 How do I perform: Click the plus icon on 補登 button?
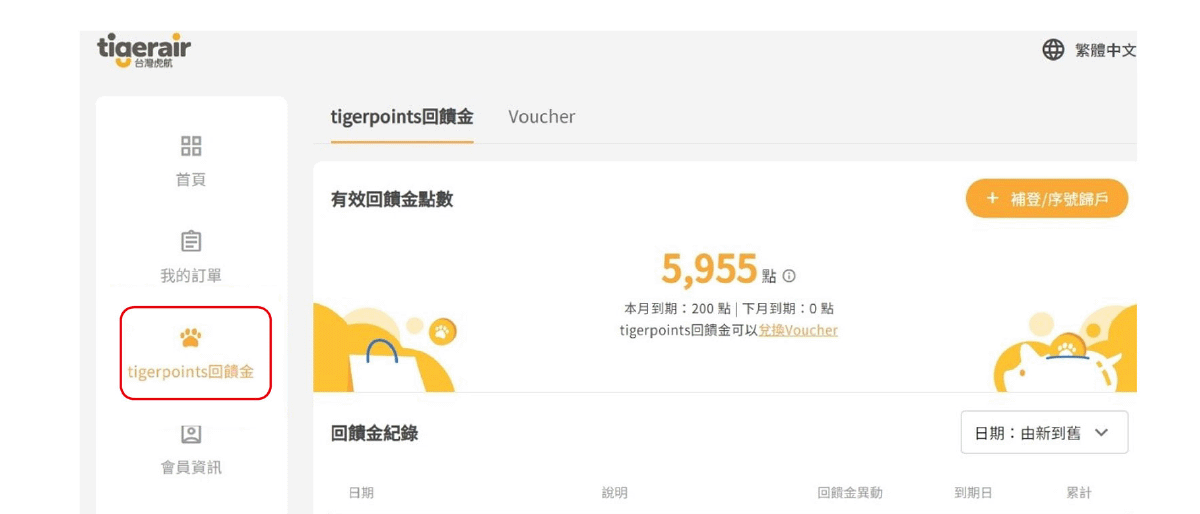click(x=992, y=199)
